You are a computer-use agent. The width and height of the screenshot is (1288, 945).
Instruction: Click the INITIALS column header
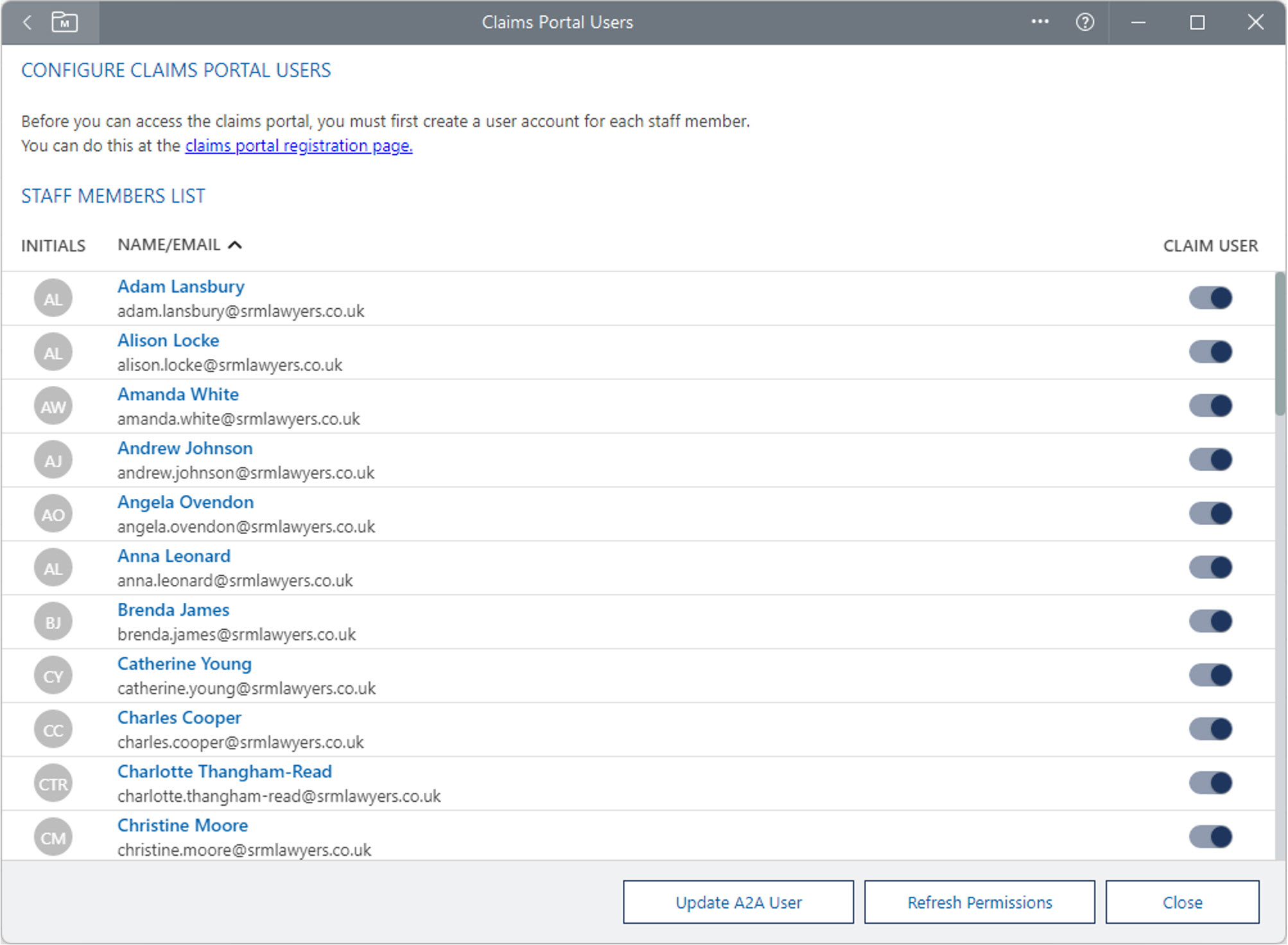tap(53, 246)
